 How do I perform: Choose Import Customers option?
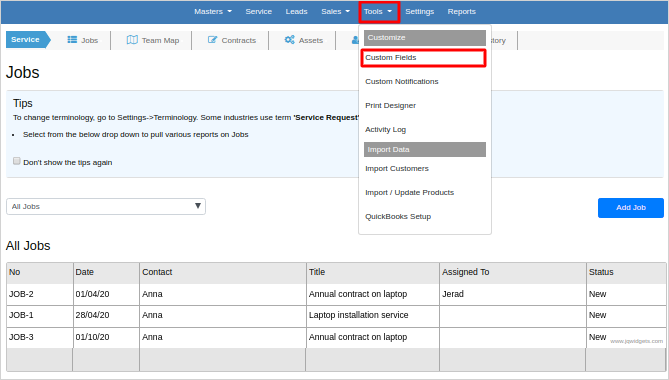pos(397,168)
